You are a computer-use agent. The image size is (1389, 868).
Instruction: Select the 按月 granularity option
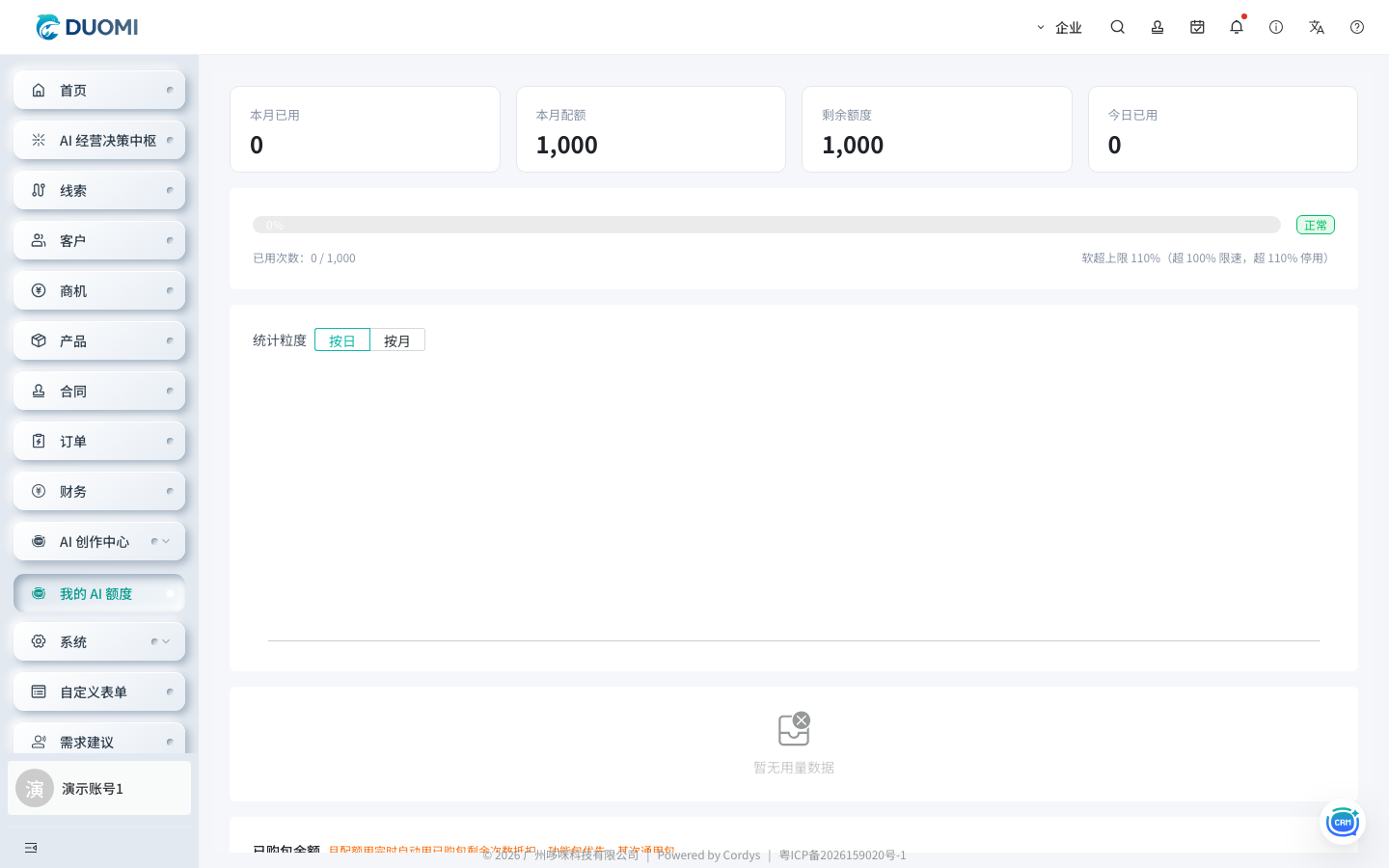[397, 340]
